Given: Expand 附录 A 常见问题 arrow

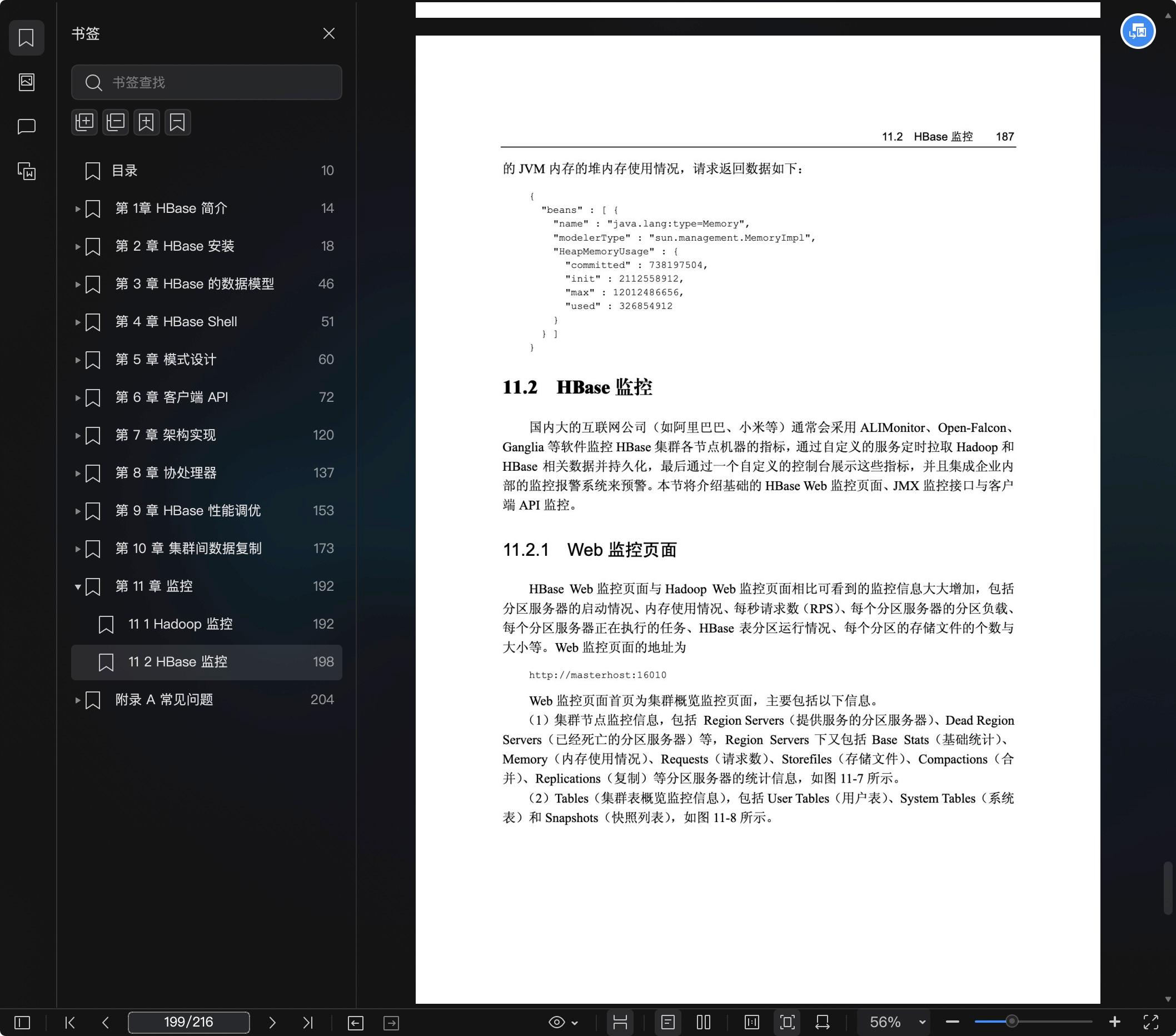Looking at the screenshot, I should [78, 700].
